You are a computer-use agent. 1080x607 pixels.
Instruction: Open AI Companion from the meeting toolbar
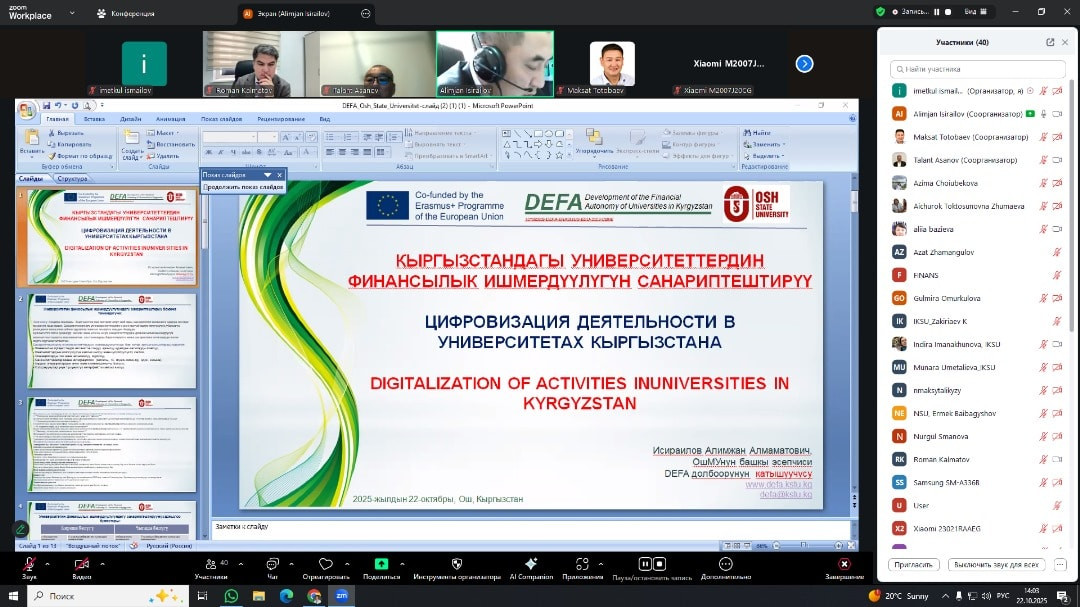pos(531,565)
